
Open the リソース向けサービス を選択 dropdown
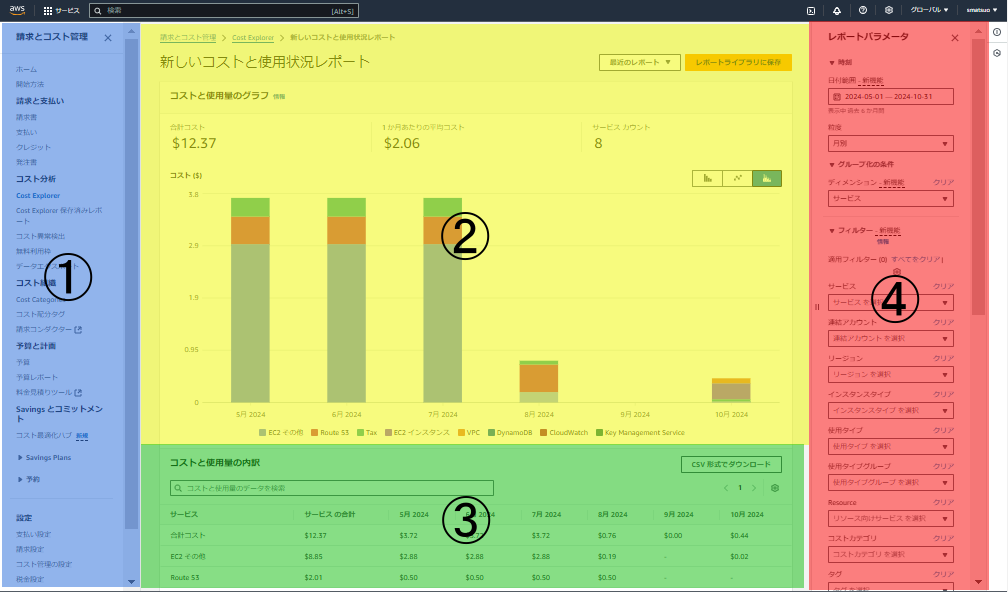pyautogui.click(x=890, y=518)
